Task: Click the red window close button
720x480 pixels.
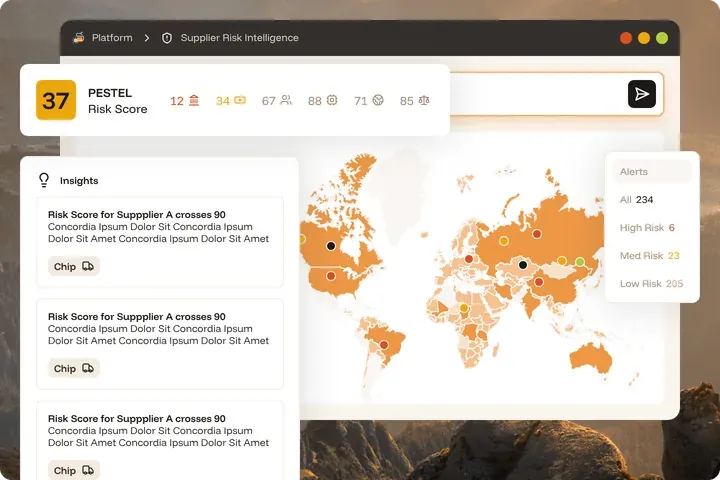Action: click(x=626, y=38)
